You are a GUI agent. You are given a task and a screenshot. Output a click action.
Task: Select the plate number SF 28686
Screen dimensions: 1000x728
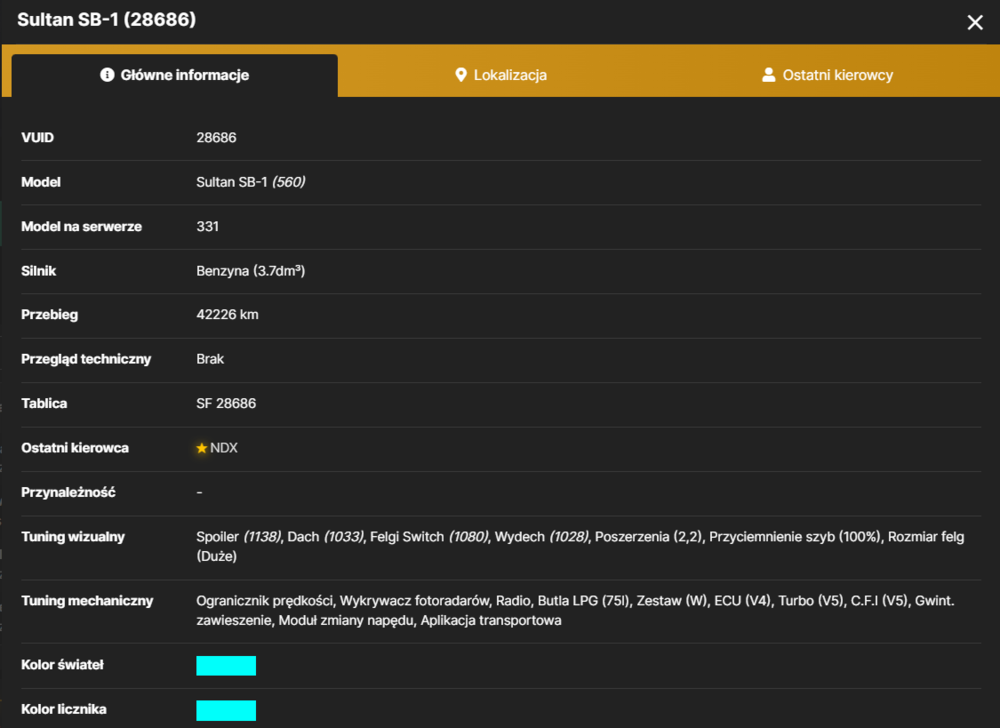tap(226, 404)
